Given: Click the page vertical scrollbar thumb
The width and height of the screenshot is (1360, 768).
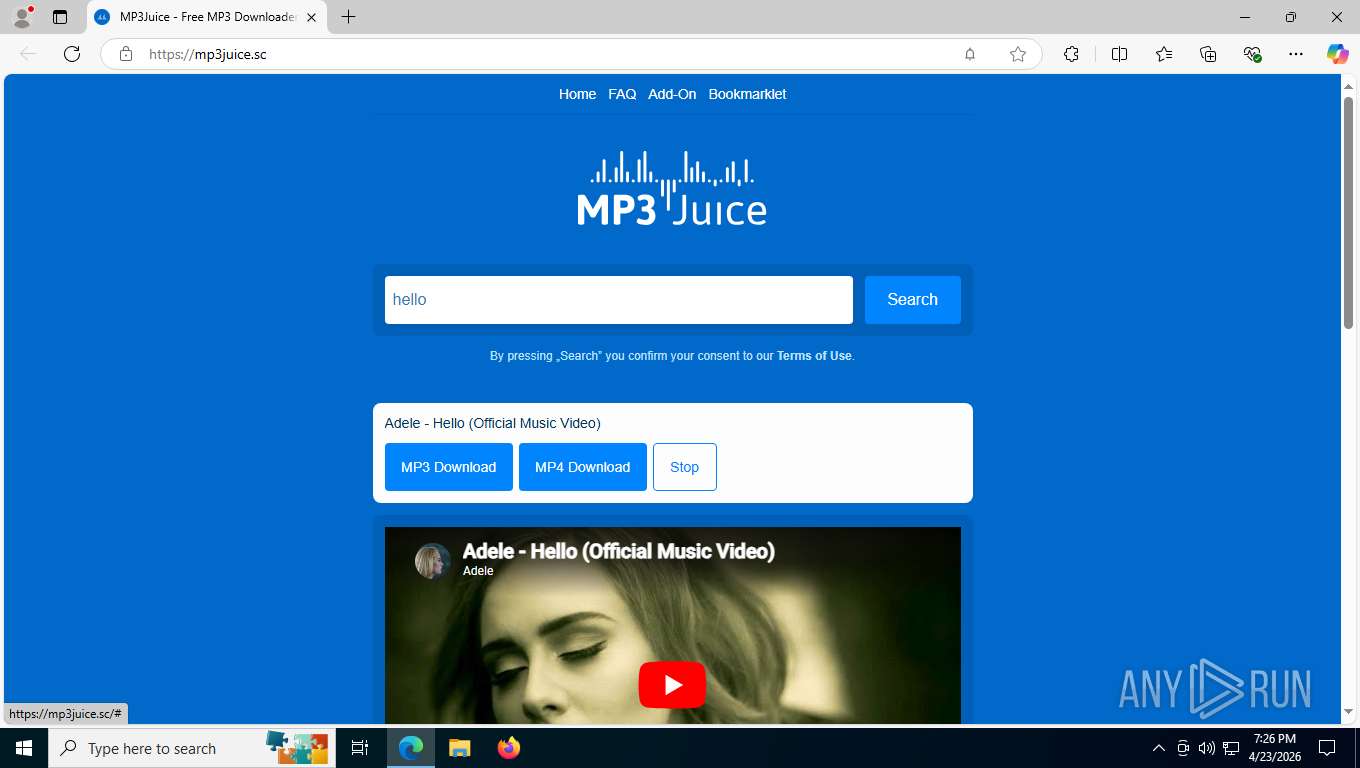Looking at the screenshot, I should (1348, 213).
